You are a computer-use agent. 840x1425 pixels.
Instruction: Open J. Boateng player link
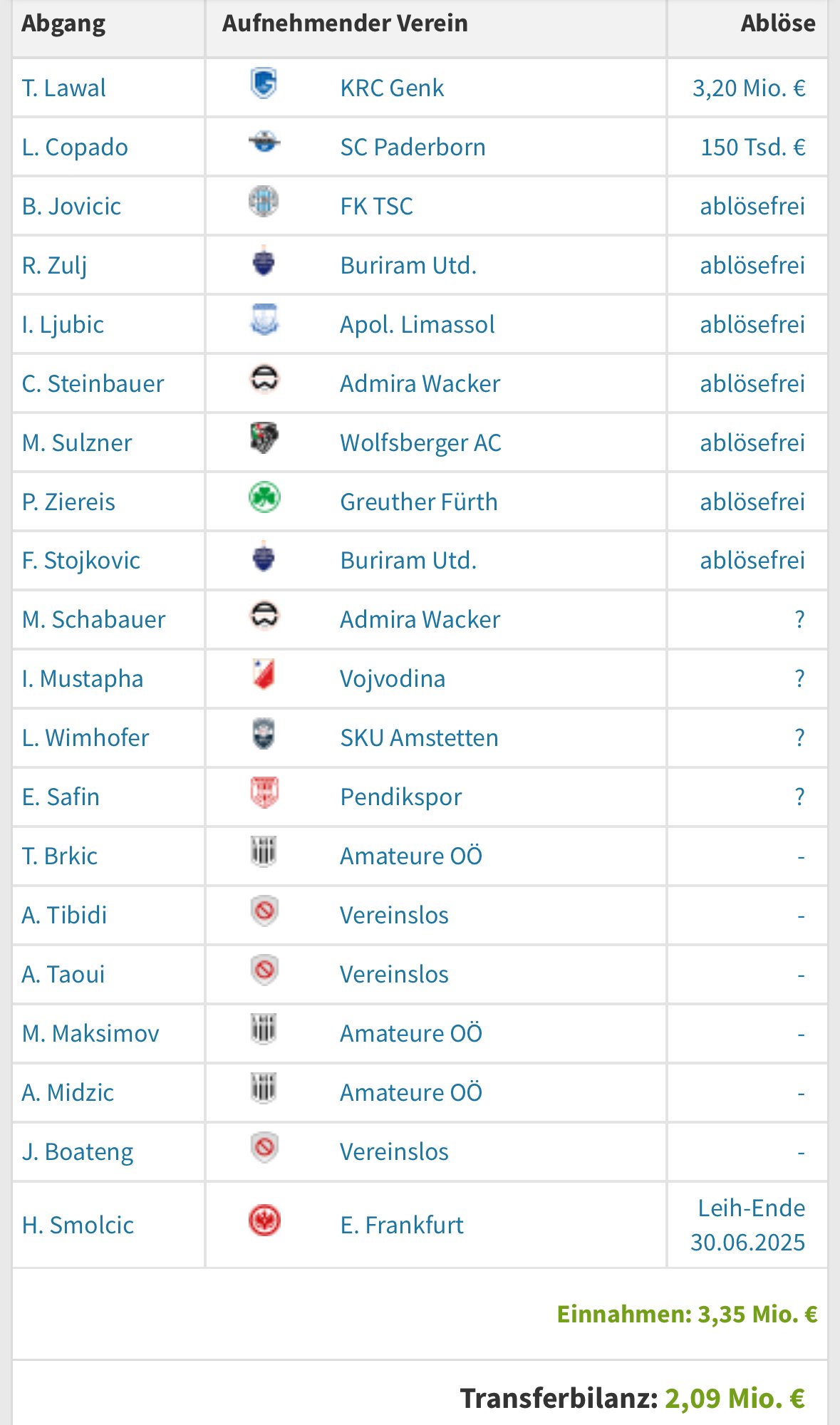pyautogui.click(x=78, y=1152)
